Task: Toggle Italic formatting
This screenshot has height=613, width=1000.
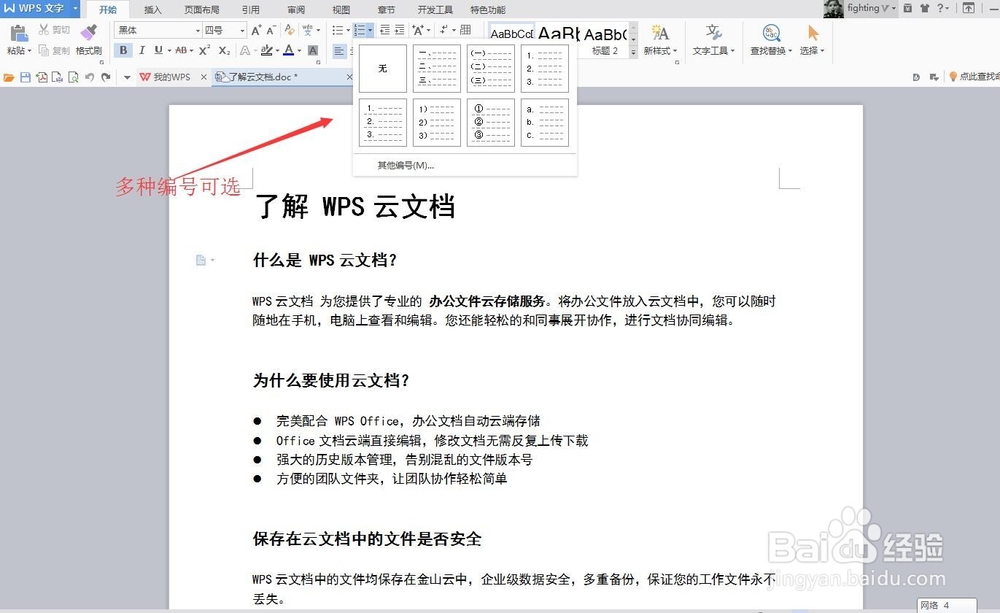Action: tap(142, 50)
